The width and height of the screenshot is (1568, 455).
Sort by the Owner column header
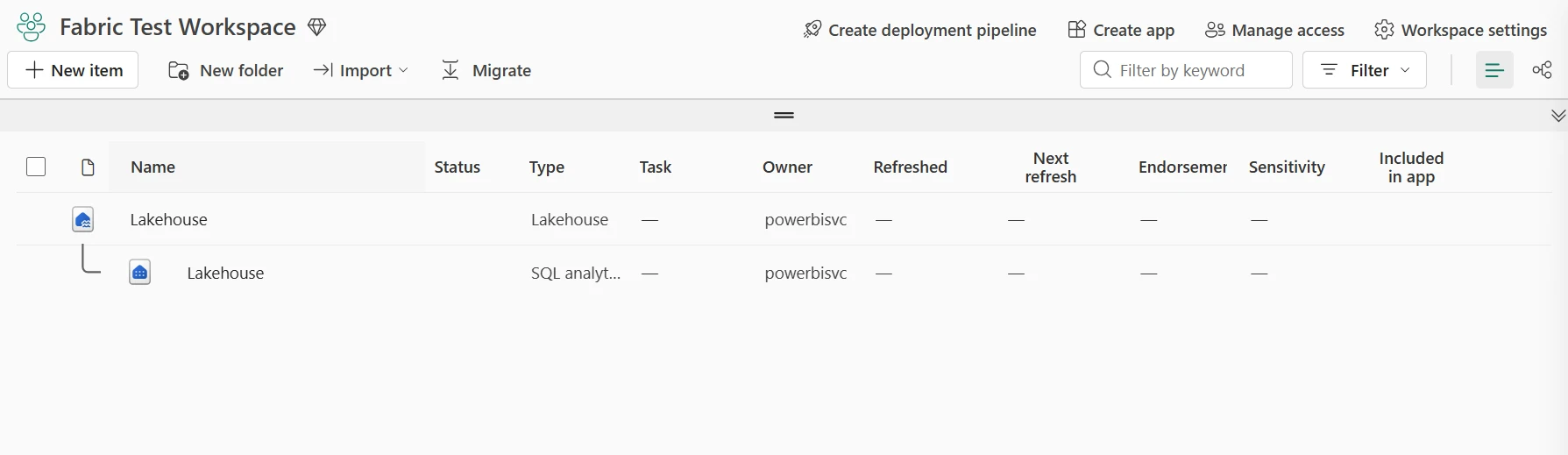[x=787, y=167]
